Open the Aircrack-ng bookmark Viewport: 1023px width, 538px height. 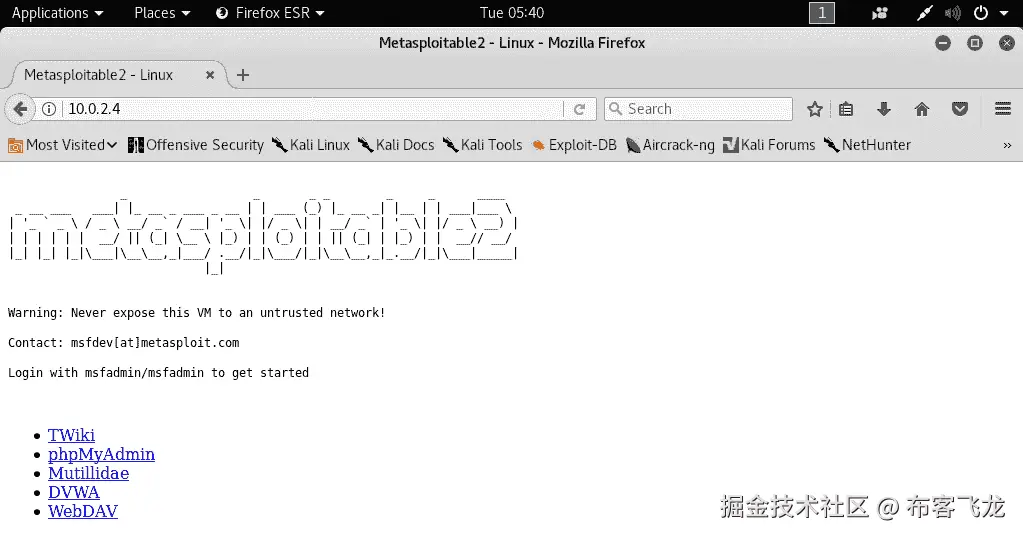pyautogui.click(x=670, y=145)
